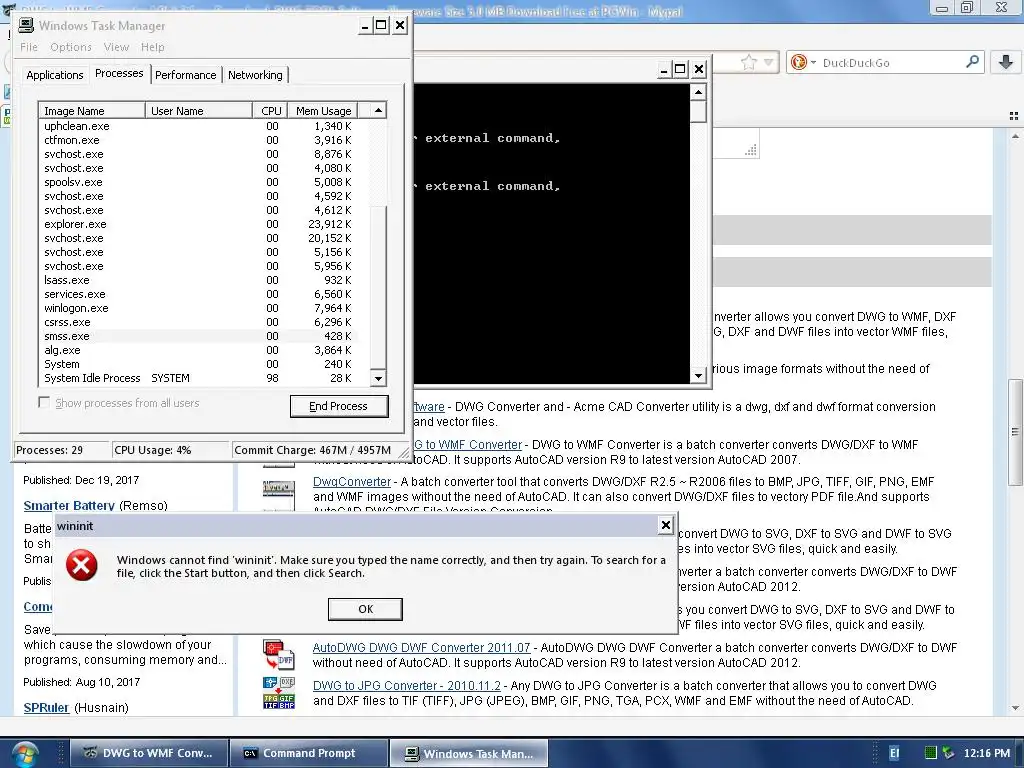Open the SPRuler link
The width and height of the screenshot is (1024, 768).
click(x=46, y=707)
